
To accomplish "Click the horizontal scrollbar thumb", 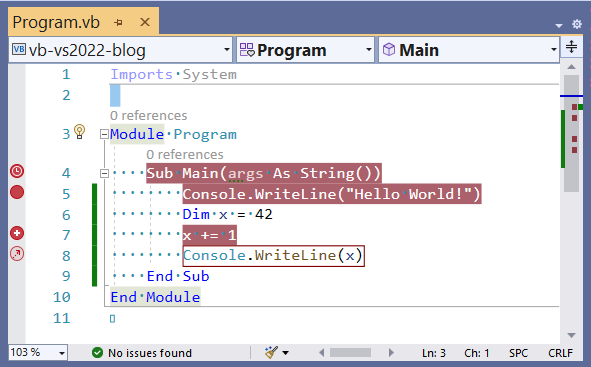I will pyautogui.click(x=350, y=353).
